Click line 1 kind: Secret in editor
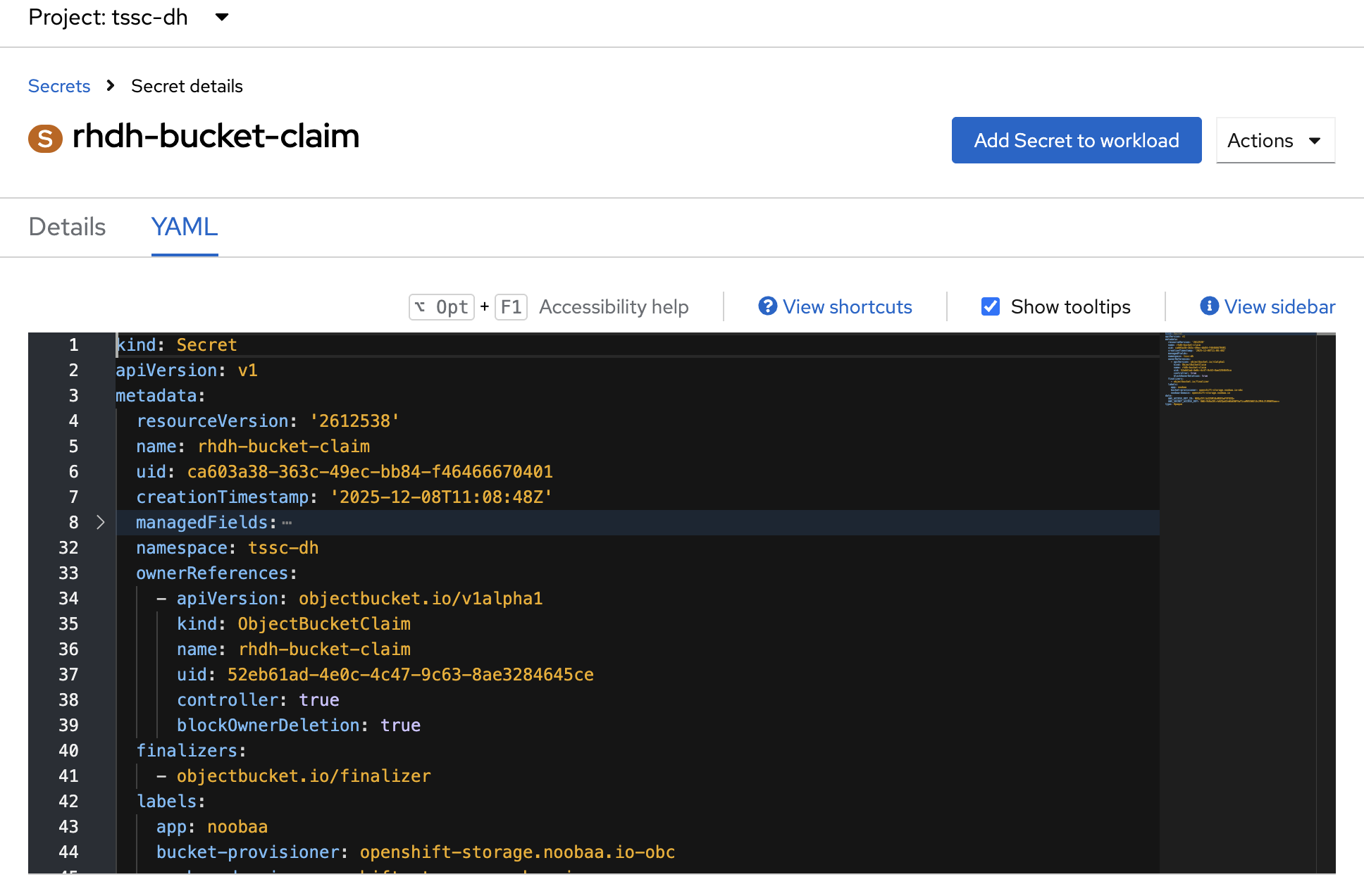 click(177, 345)
